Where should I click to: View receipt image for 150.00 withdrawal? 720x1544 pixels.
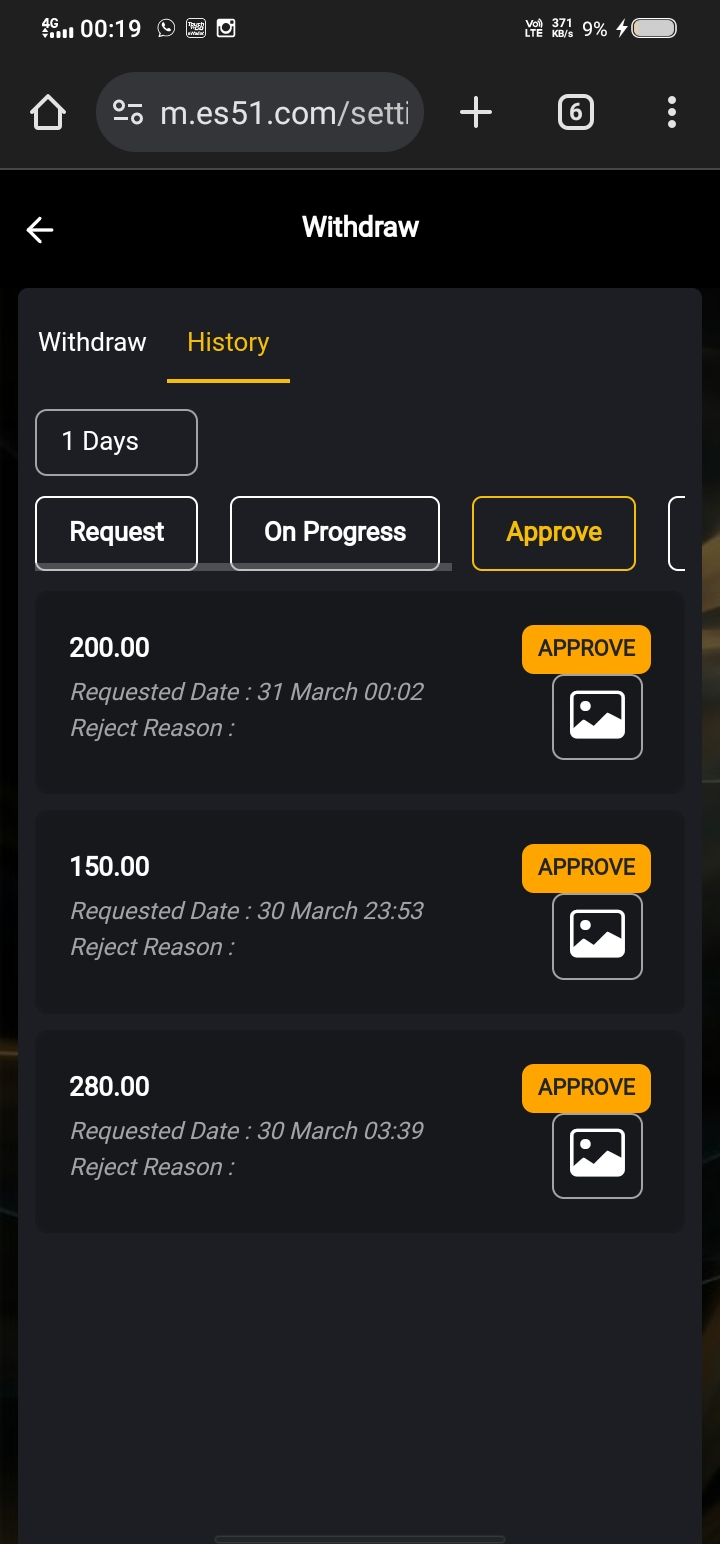tap(597, 936)
